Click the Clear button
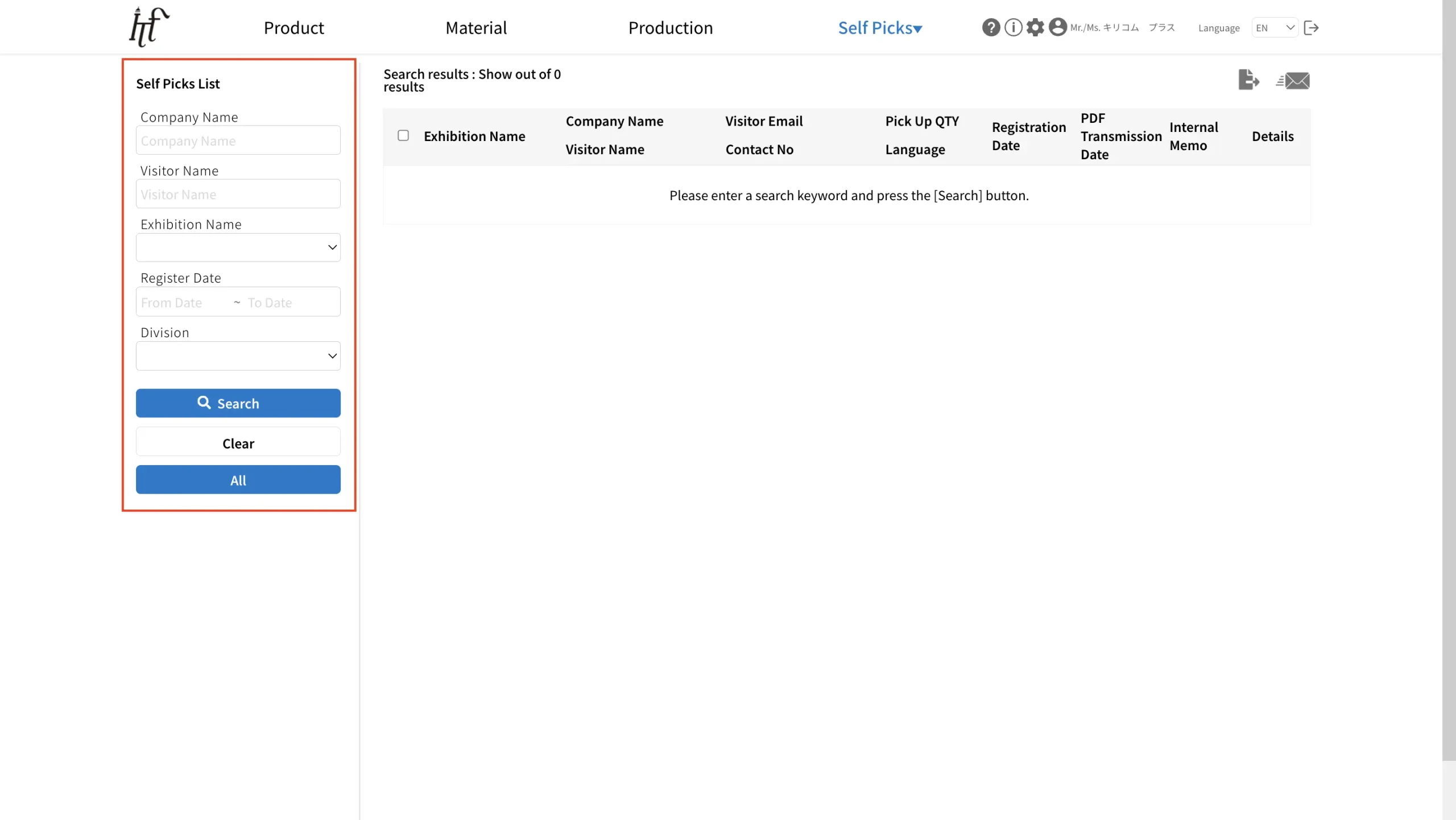Viewport: 1456px width, 820px height. 238,442
